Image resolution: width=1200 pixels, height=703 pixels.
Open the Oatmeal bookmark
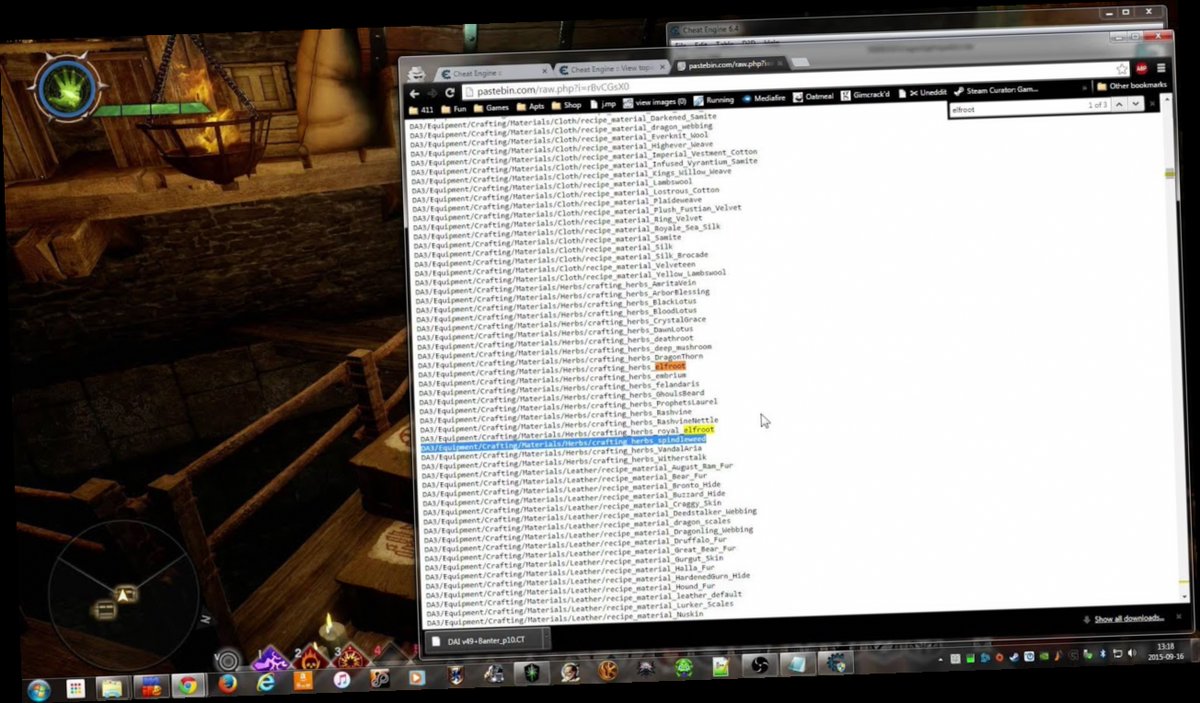tap(813, 97)
